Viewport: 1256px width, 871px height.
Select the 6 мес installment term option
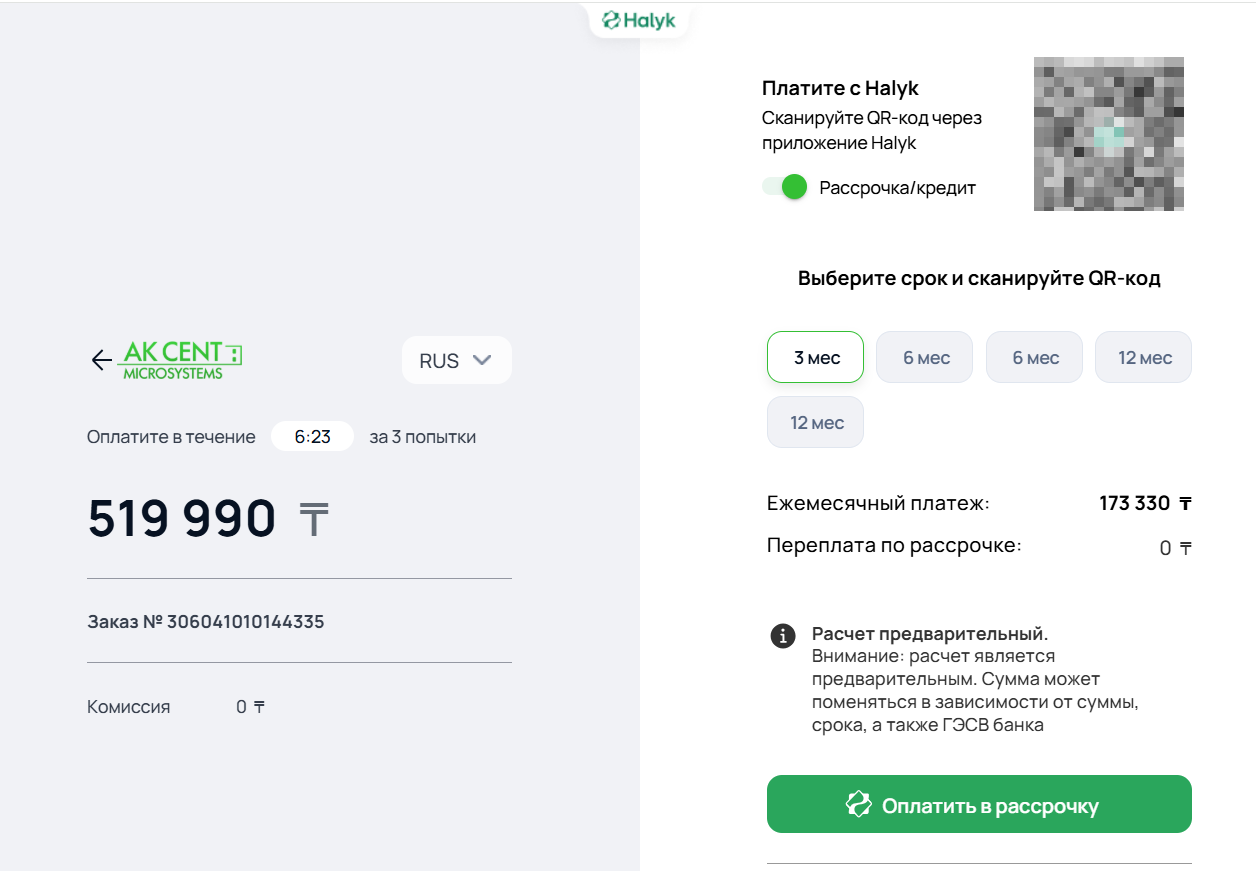click(924, 357)
